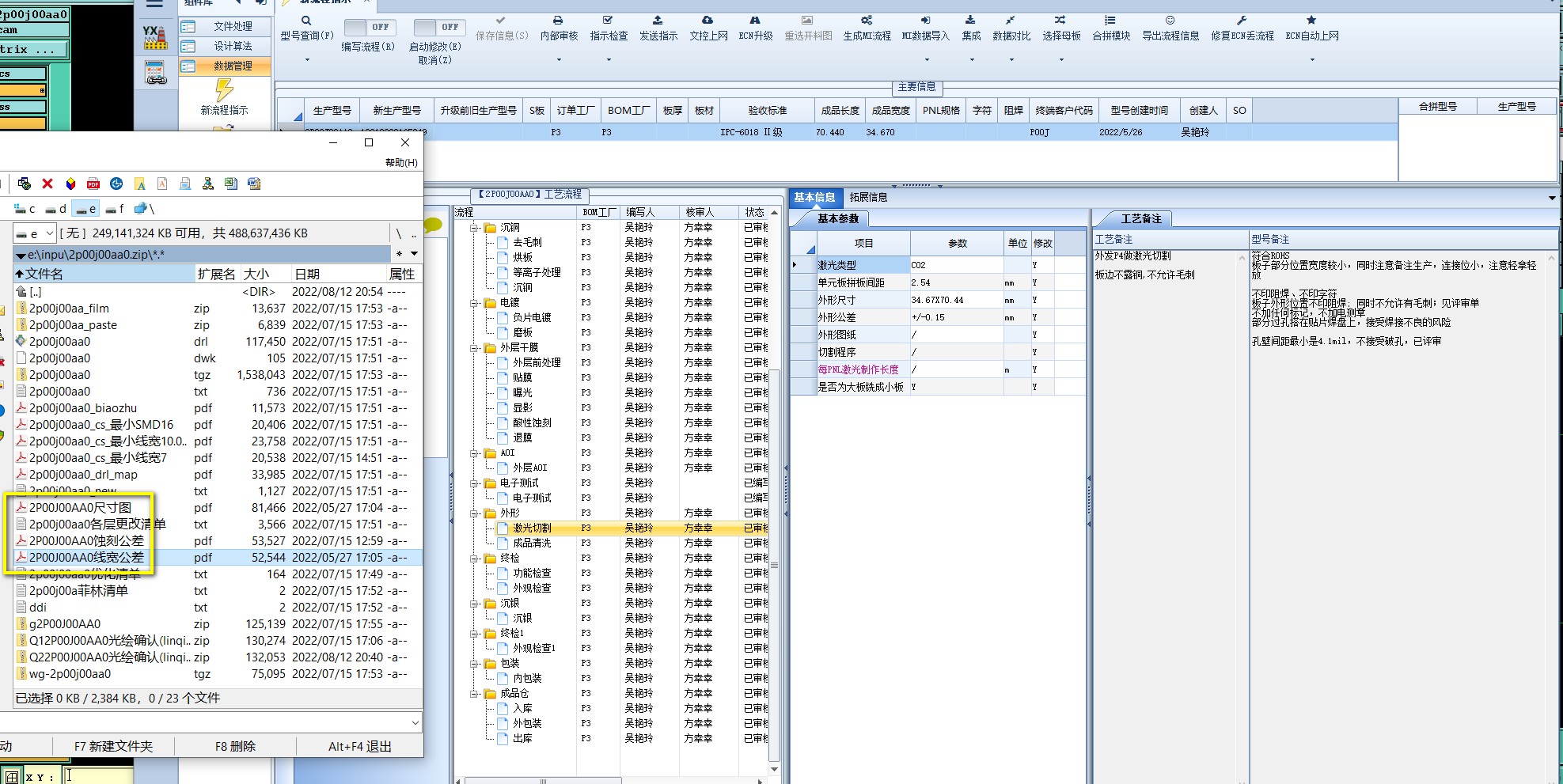
Task: Click the 发送指示 upload icon
Action: (658, 21)
